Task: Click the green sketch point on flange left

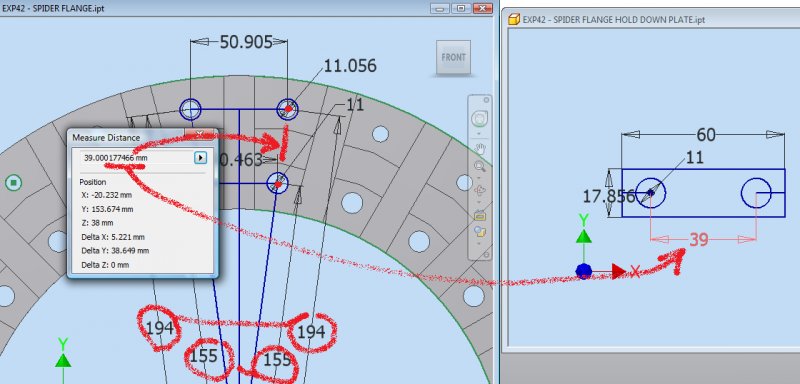Action: (x=13, y=183)
